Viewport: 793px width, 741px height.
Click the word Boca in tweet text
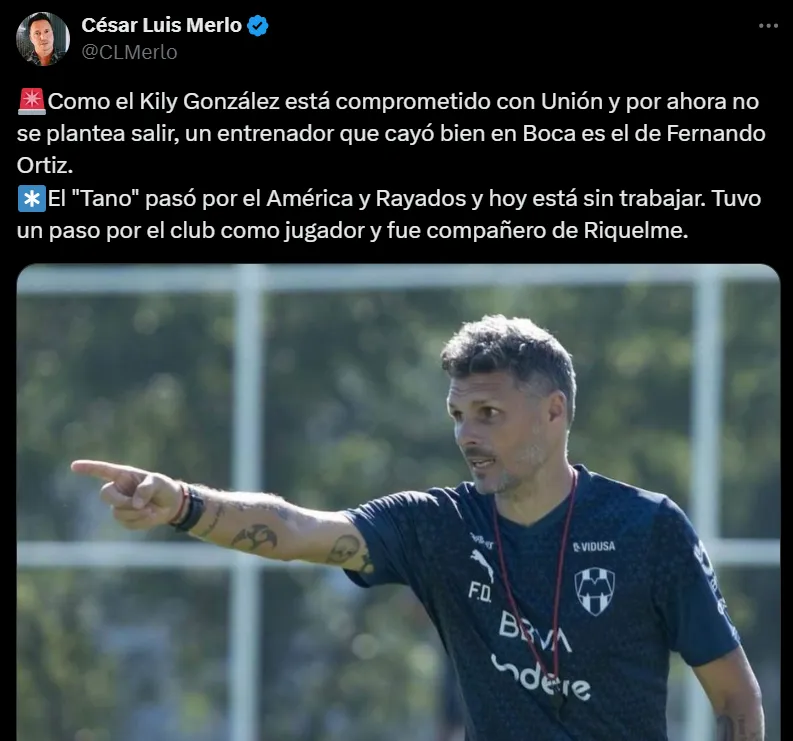pyautogui.click(x=549, y=134)
